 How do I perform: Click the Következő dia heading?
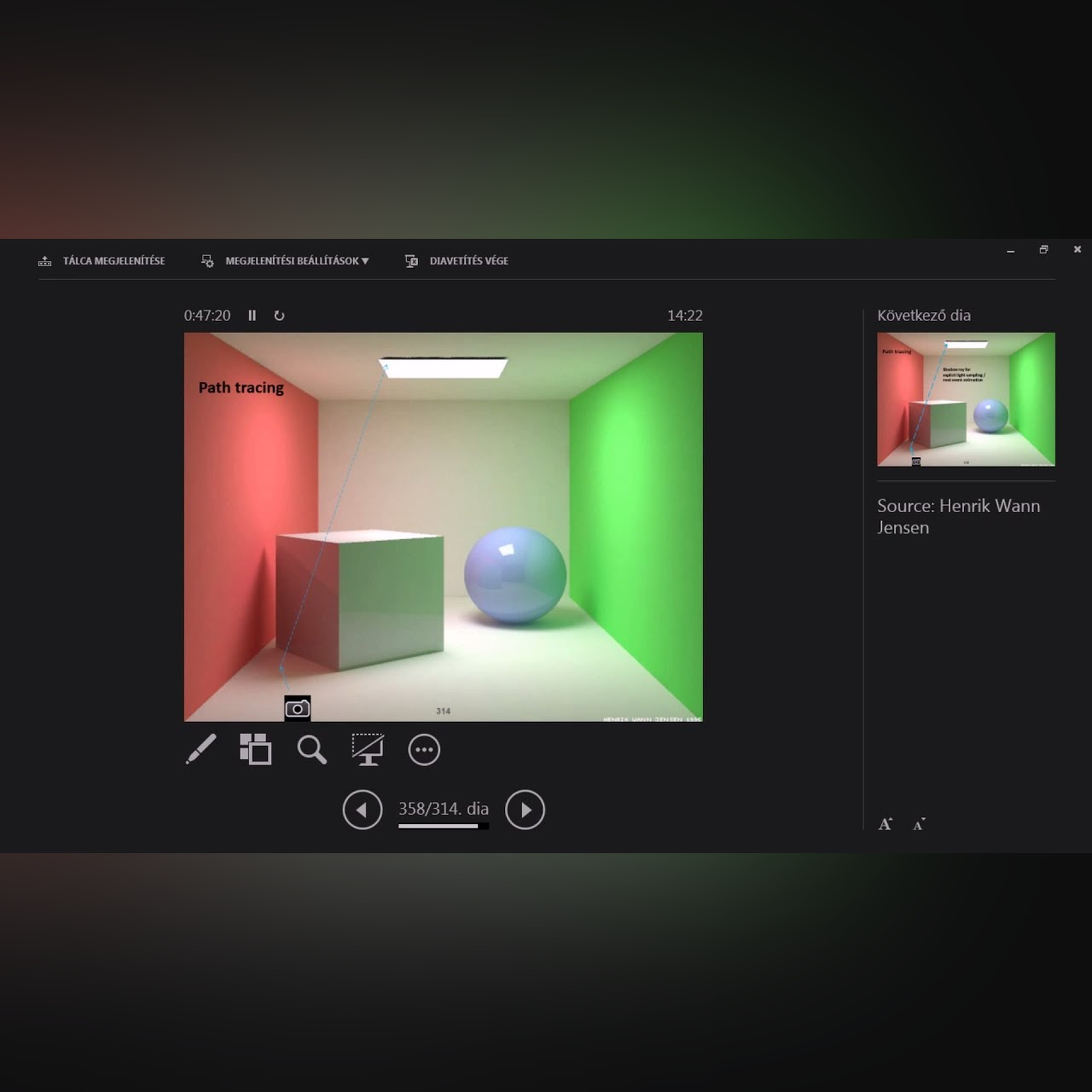tap(923, 315)
